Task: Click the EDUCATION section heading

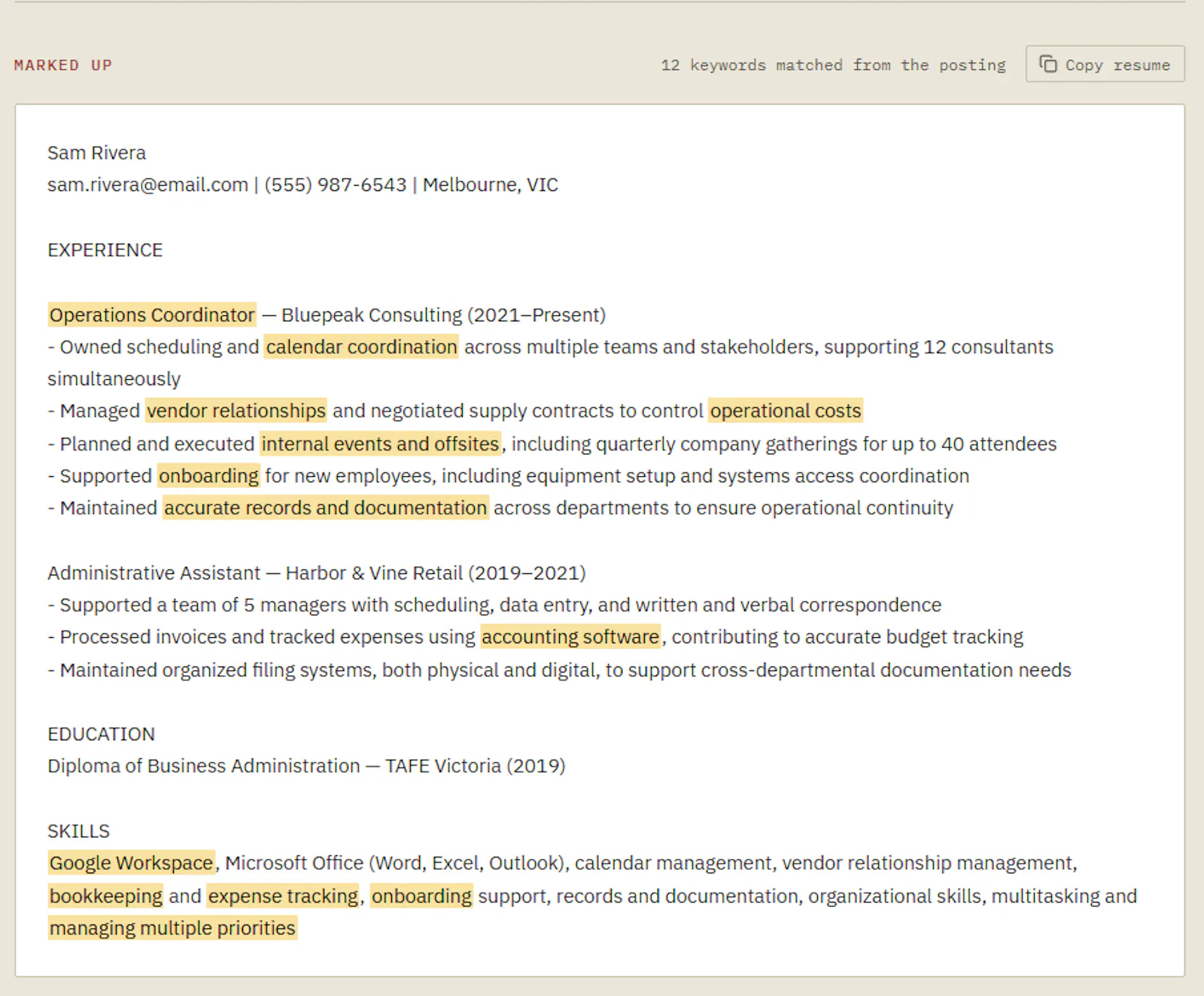Action: point(101,734)
